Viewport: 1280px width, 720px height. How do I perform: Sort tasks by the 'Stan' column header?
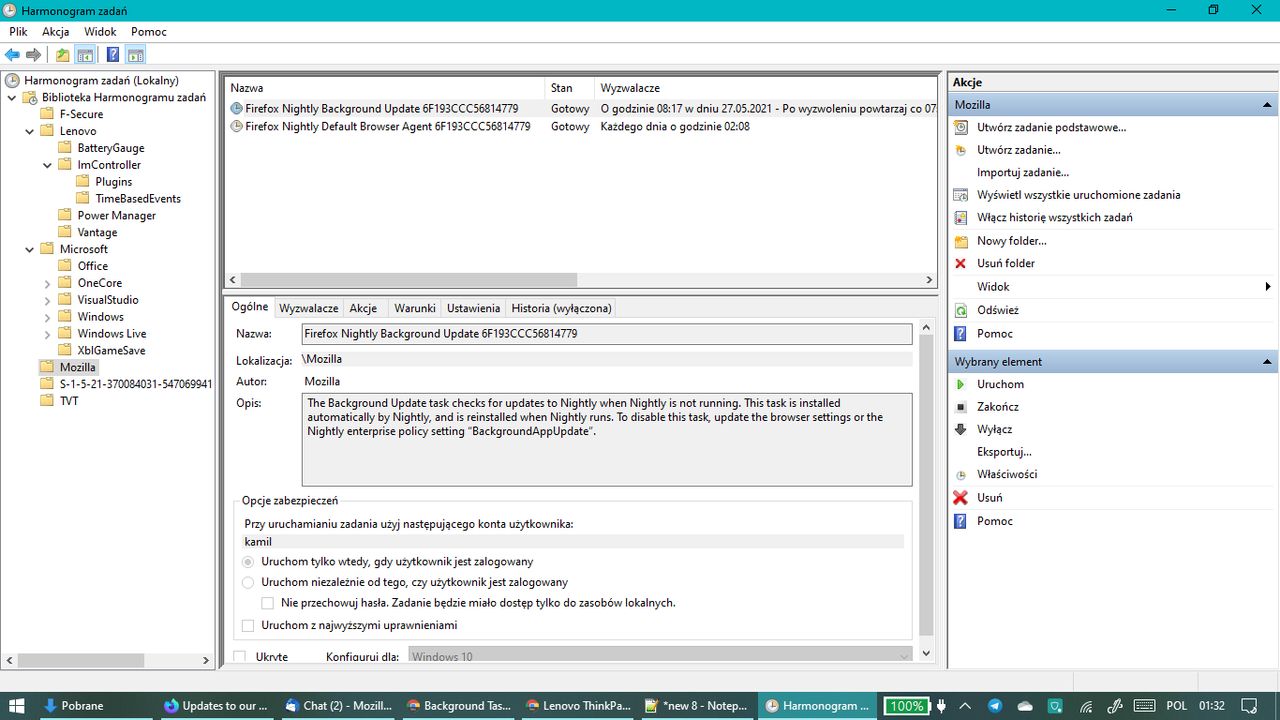pyautogui.click(x=570, y=88)
